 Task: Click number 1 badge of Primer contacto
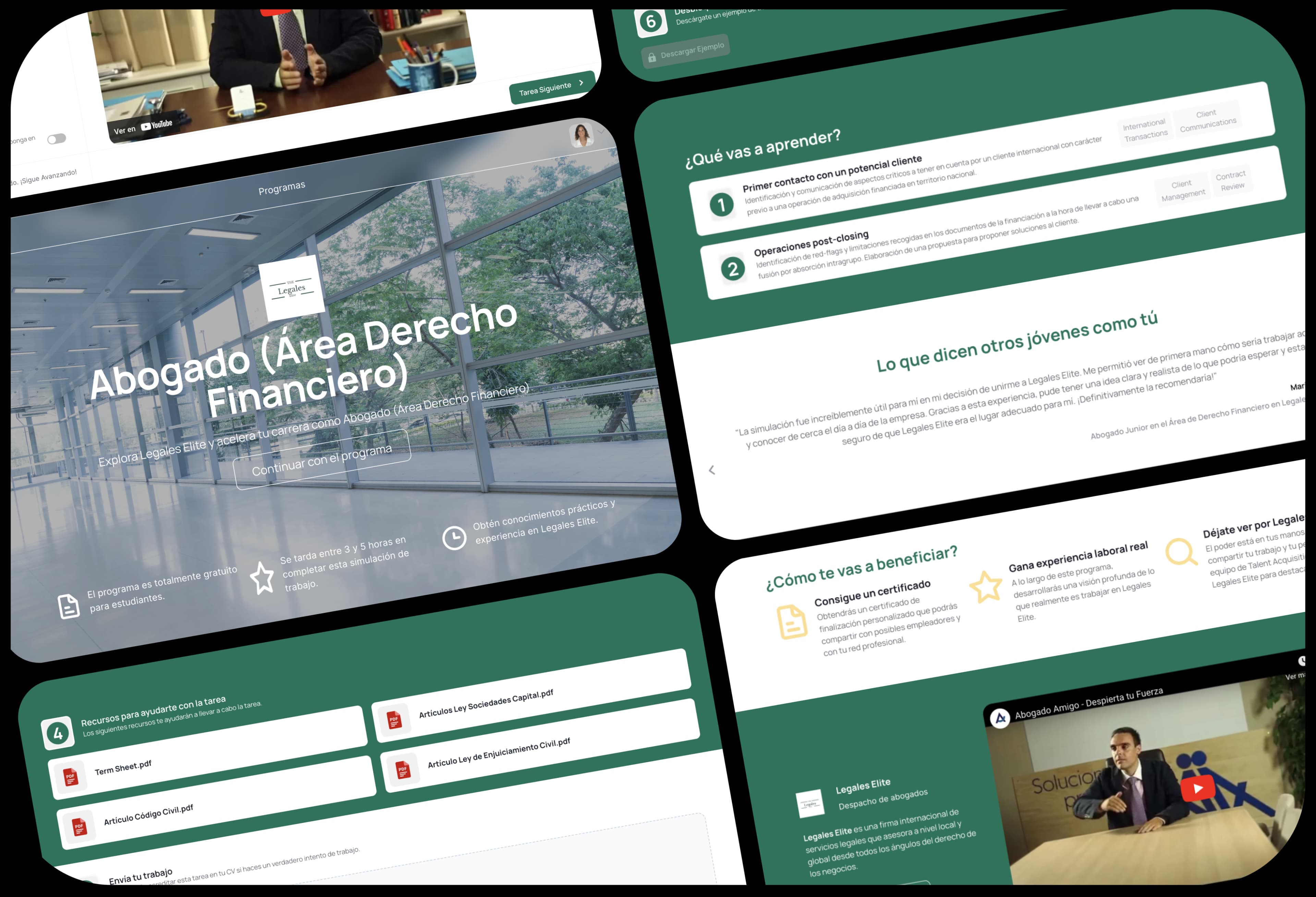721,205
